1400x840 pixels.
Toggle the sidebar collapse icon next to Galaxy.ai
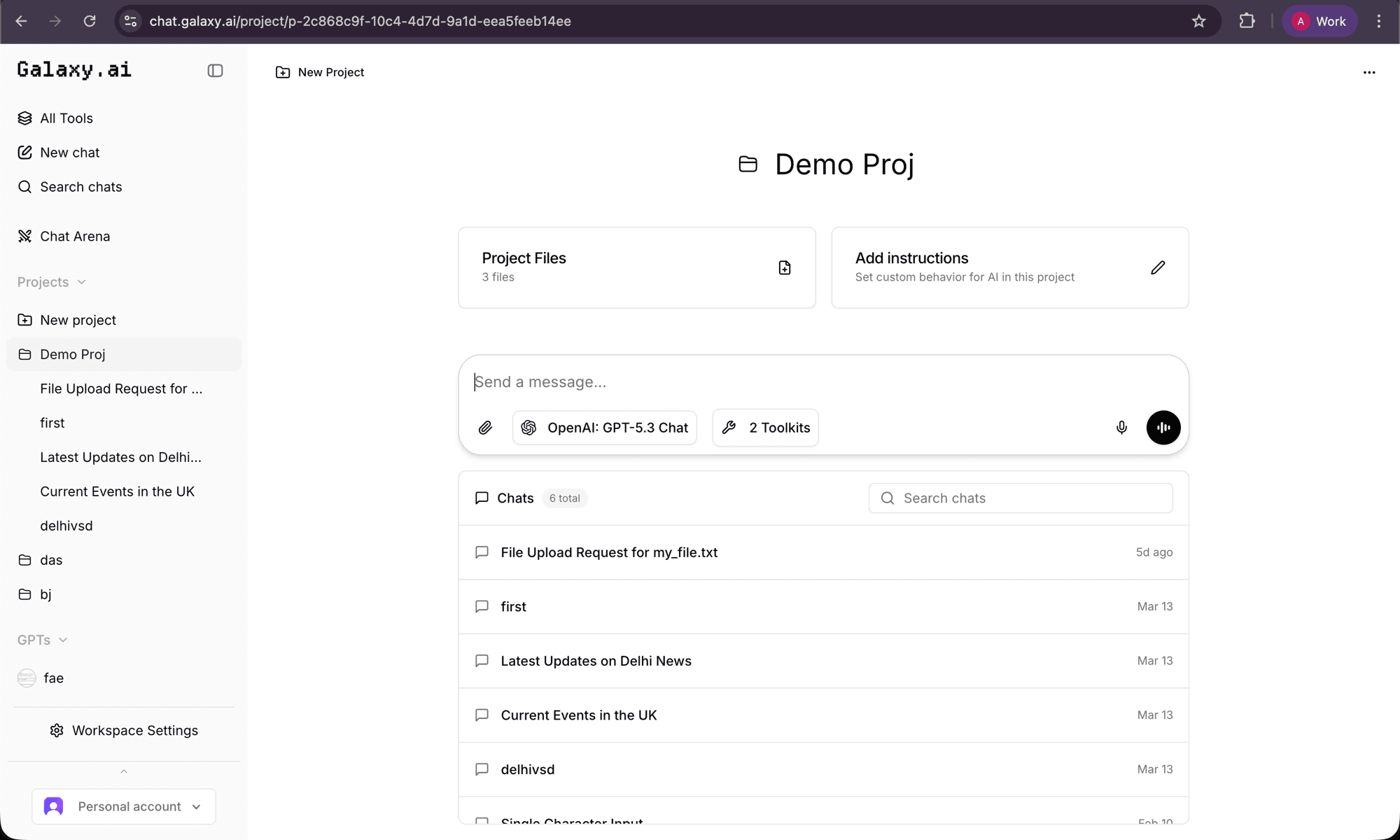(x=215, y=71)
